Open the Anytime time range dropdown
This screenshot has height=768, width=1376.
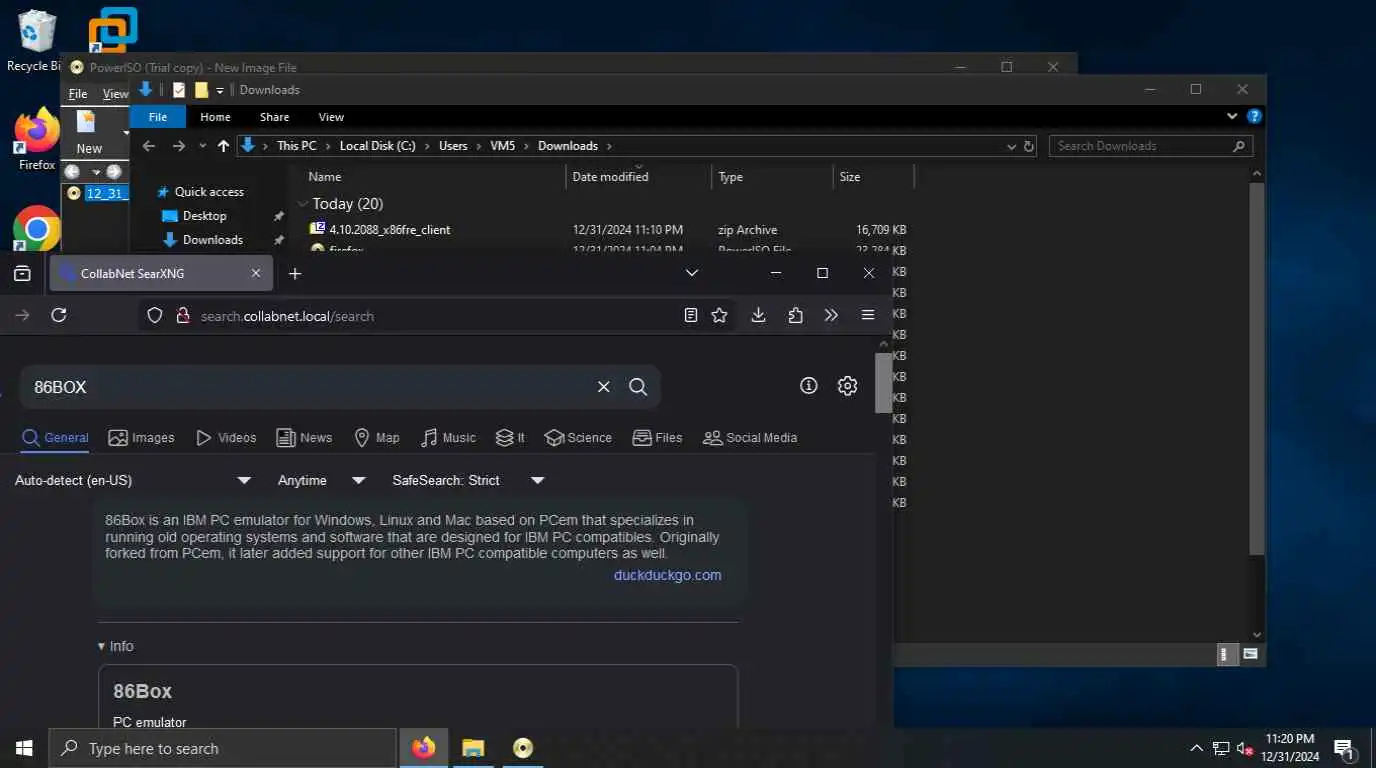pyautogui.click(x=321, y=480)
